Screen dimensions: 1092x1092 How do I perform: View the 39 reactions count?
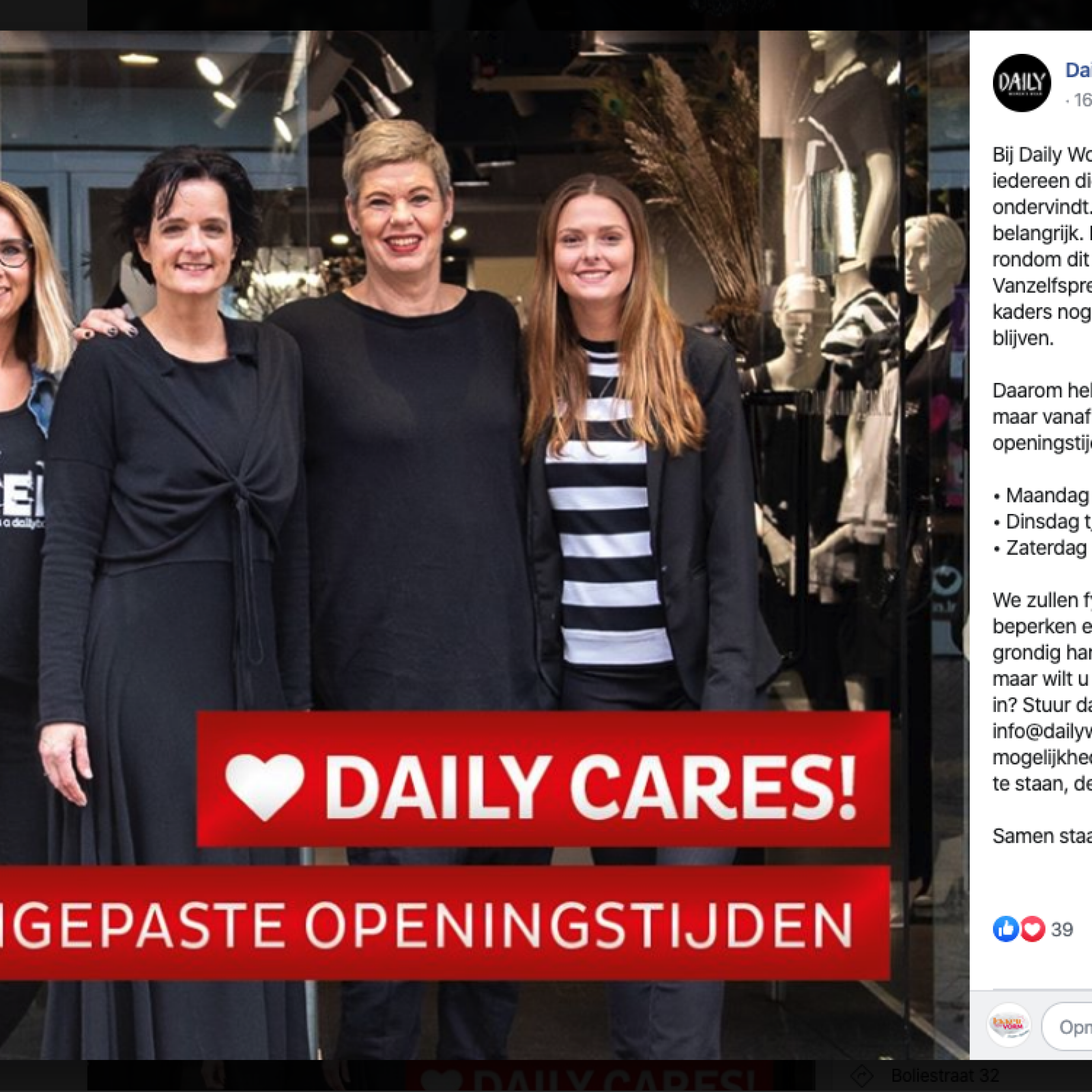pos(1062,930)
